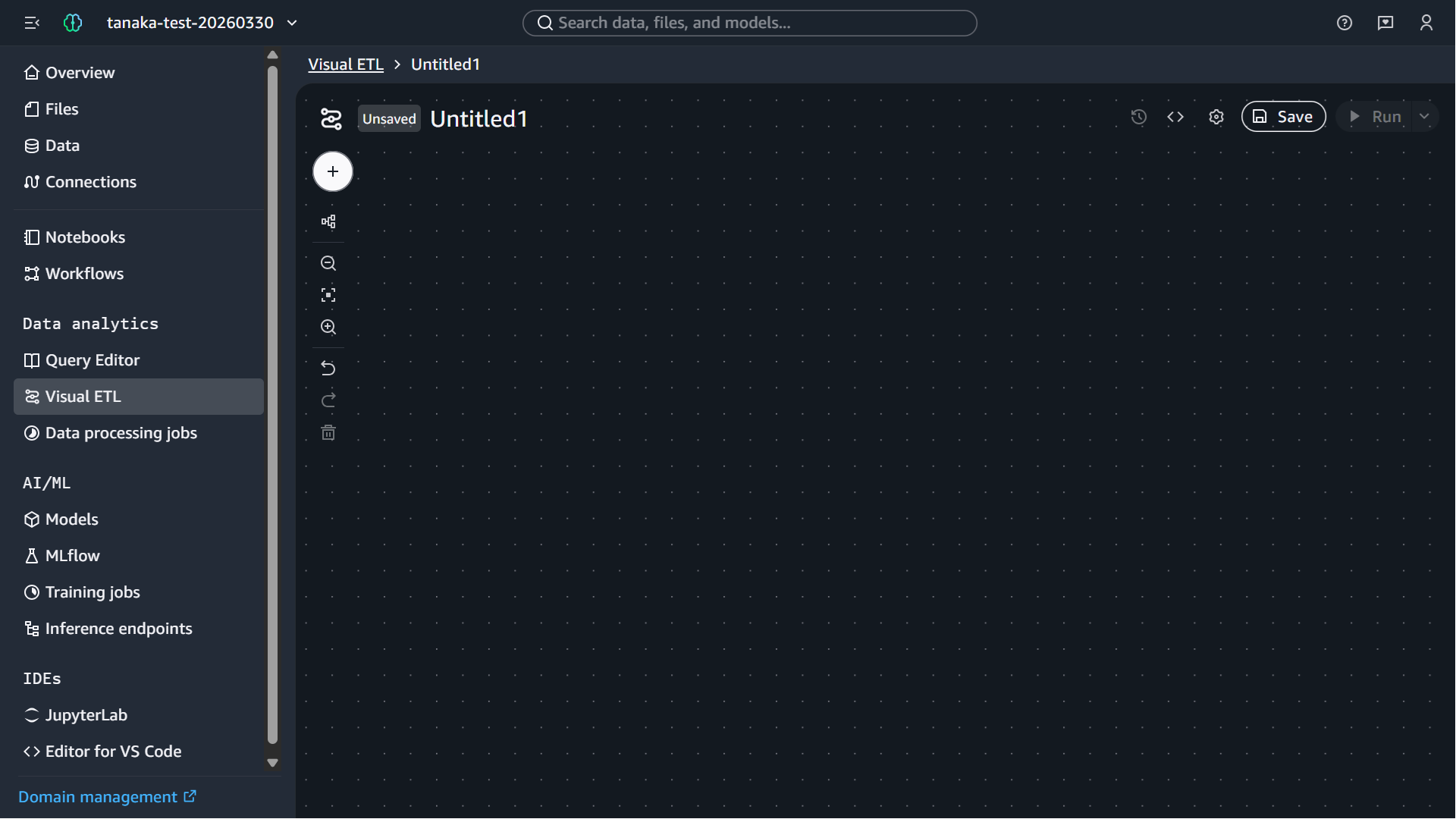Add a node with the plus button
The height and width of the screenshot is (819, 1456).
(333, 171)
